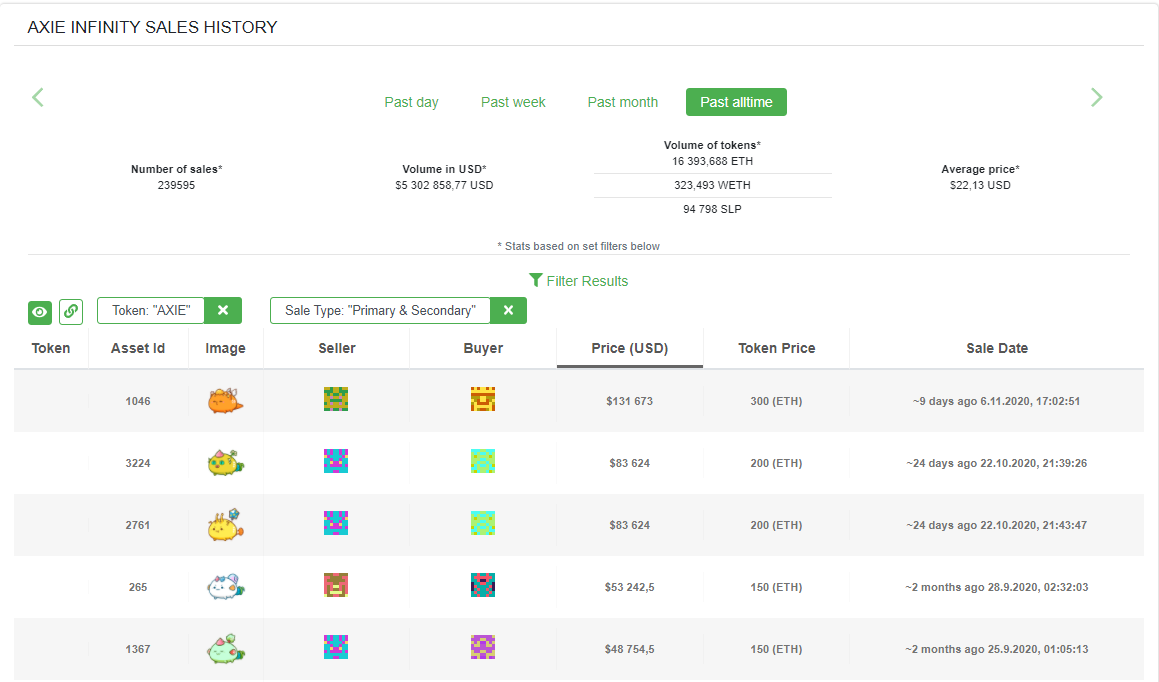The image size is (1159, 682).
Task: Select the Past alltime tab
Action: click(x=736, y=102)
